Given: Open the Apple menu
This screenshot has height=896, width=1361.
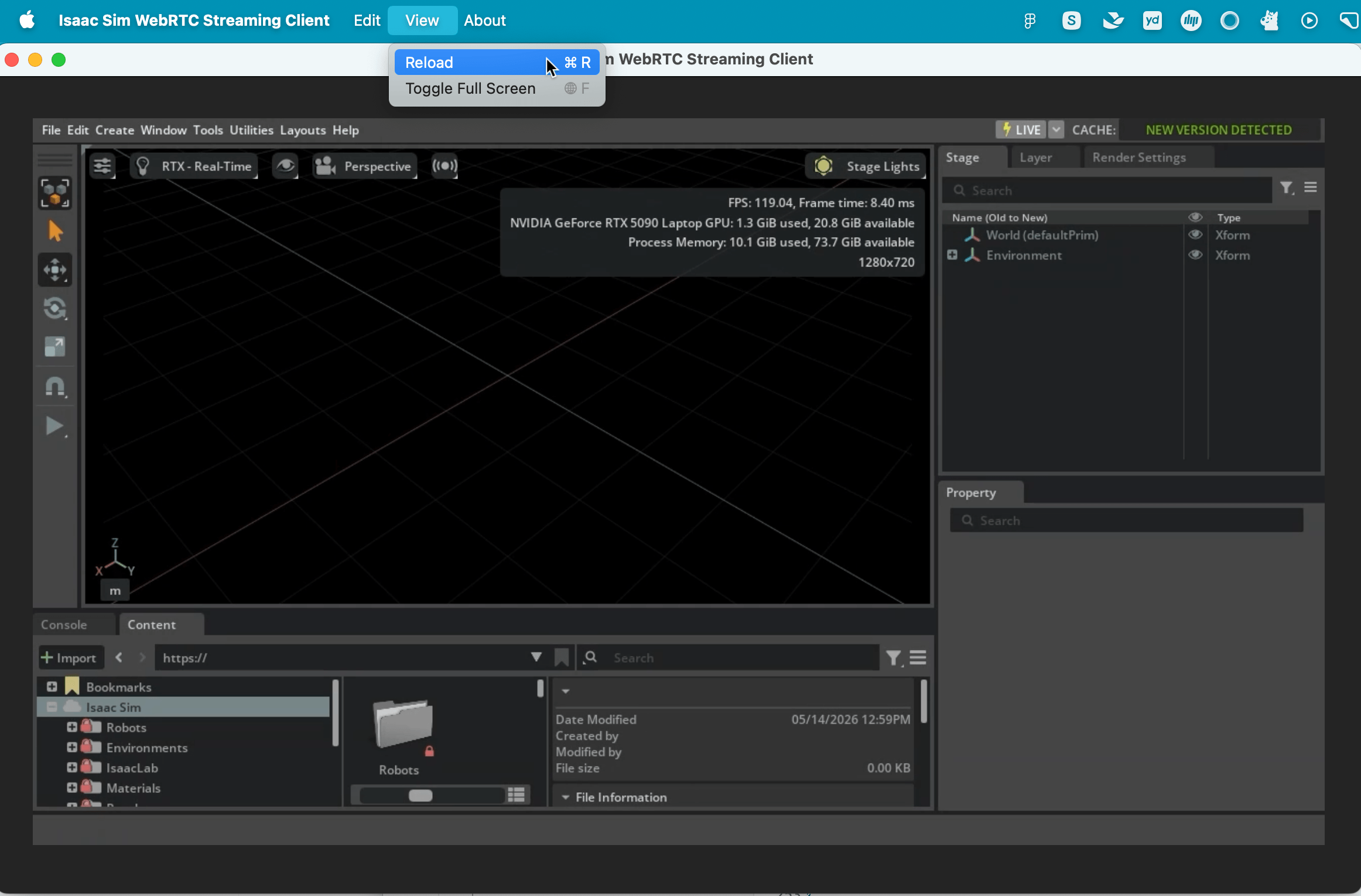Looking at the screenshot, I should click(27, 20).
